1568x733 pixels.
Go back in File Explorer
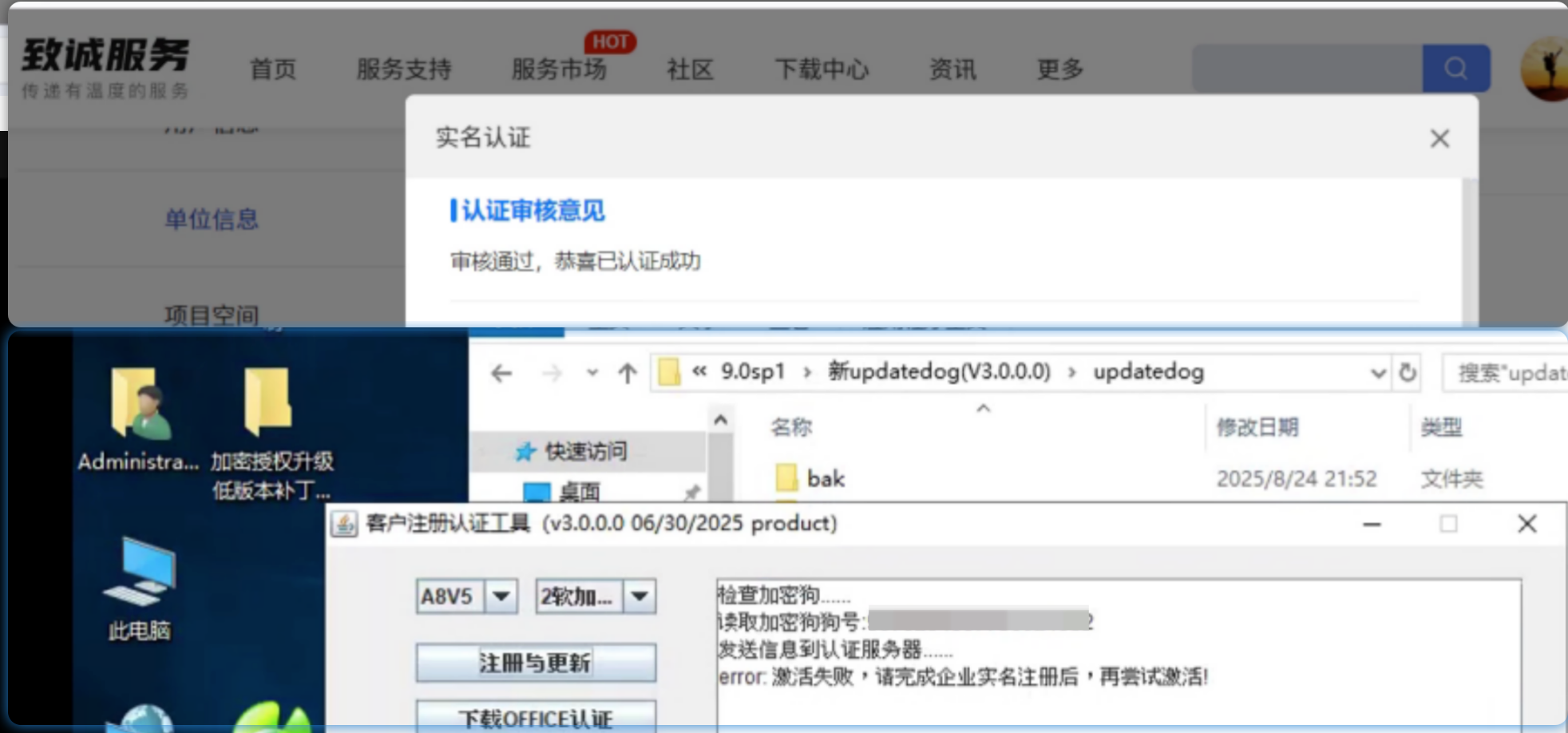click(x=501, y=373)
